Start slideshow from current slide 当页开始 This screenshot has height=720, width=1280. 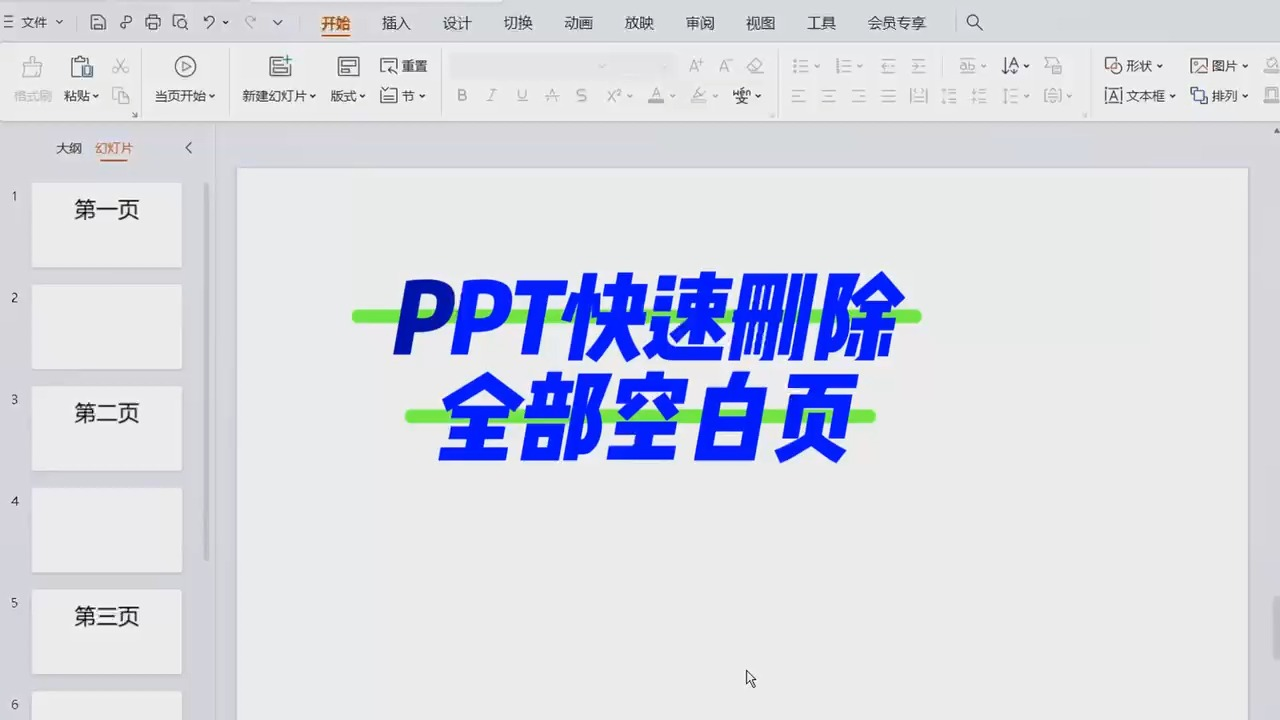pyautogui.click(x=185, y=66)
